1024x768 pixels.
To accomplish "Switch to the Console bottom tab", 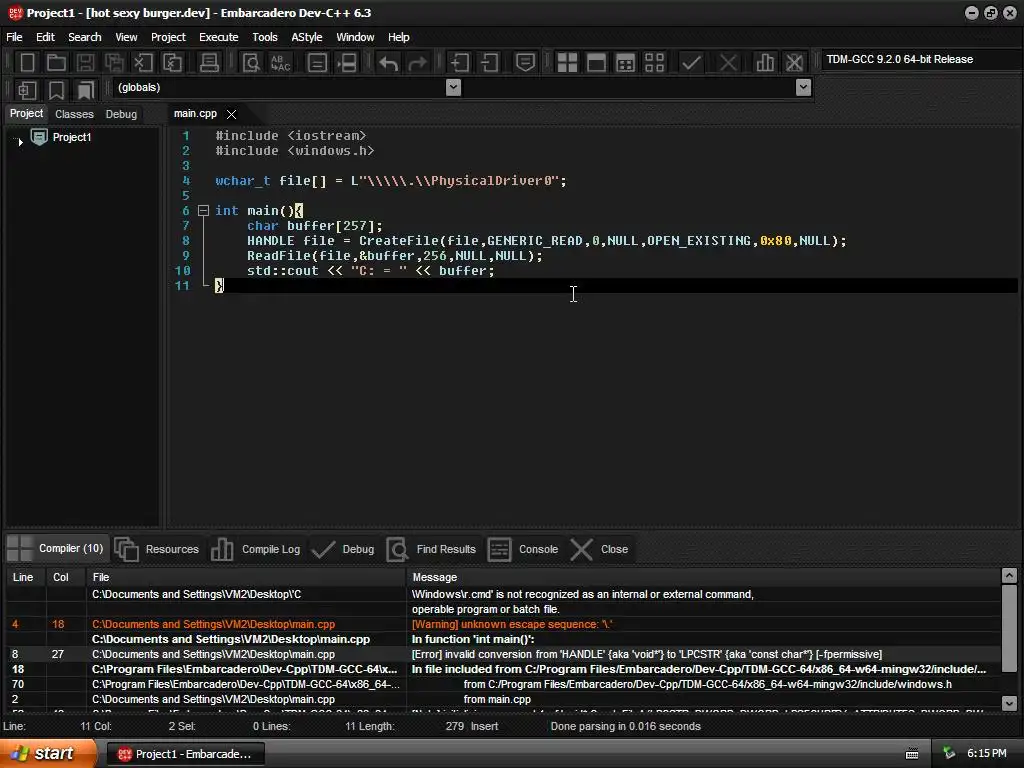I will pyautogui.click(x=523, y=549).
